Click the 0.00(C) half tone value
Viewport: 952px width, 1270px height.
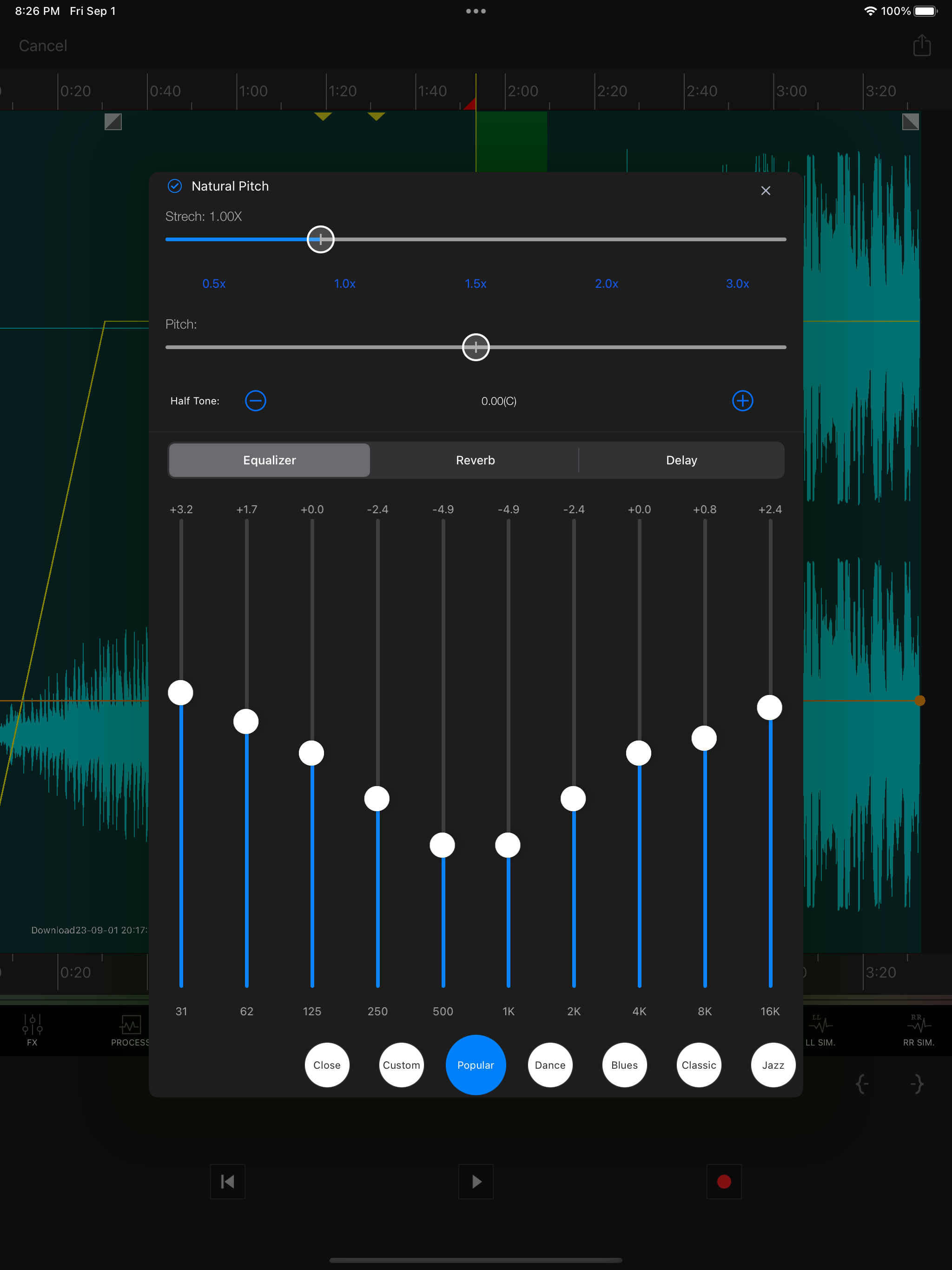tap(499, 401)
